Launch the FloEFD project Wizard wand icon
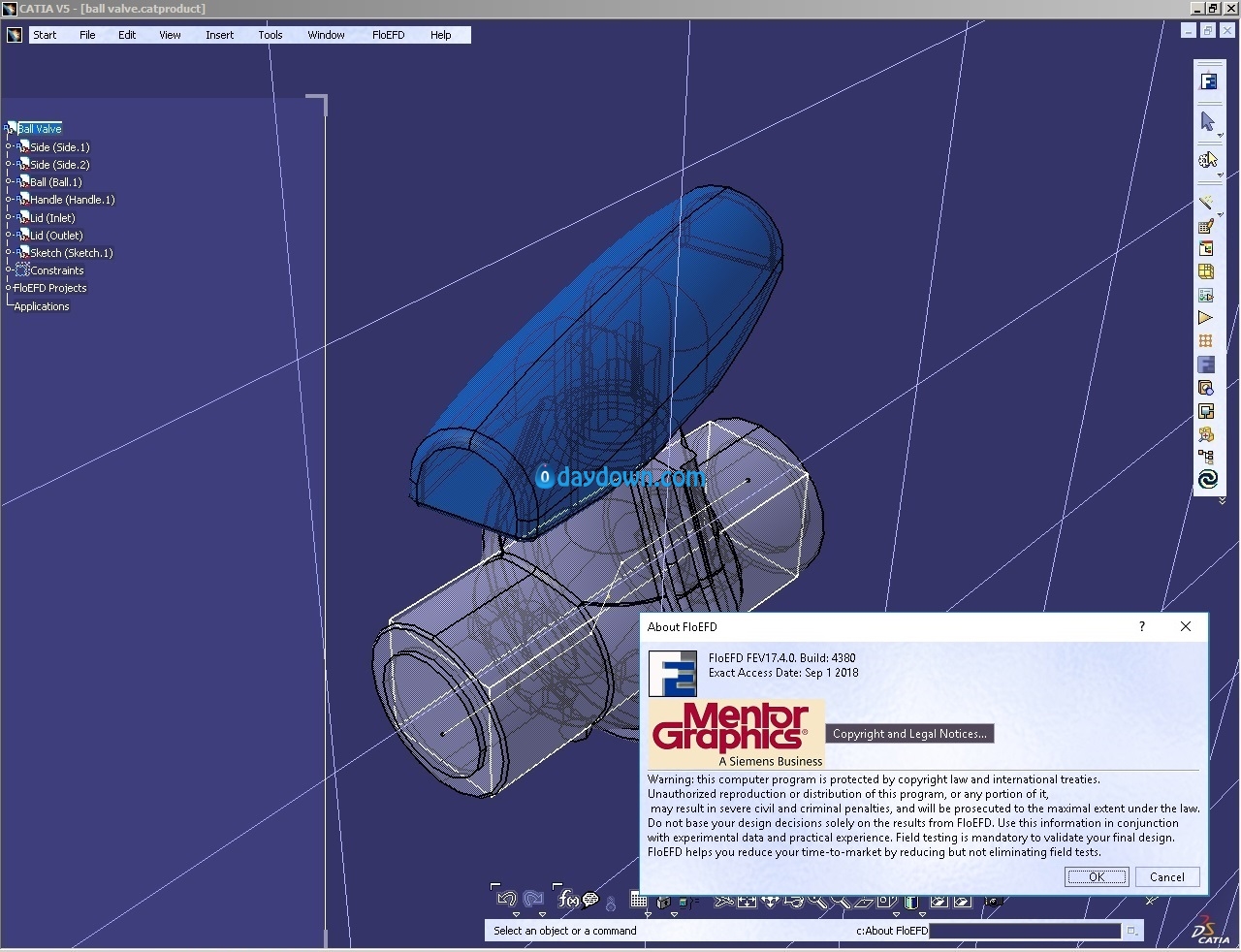 pyautogui.click(x=1206, y=202)
